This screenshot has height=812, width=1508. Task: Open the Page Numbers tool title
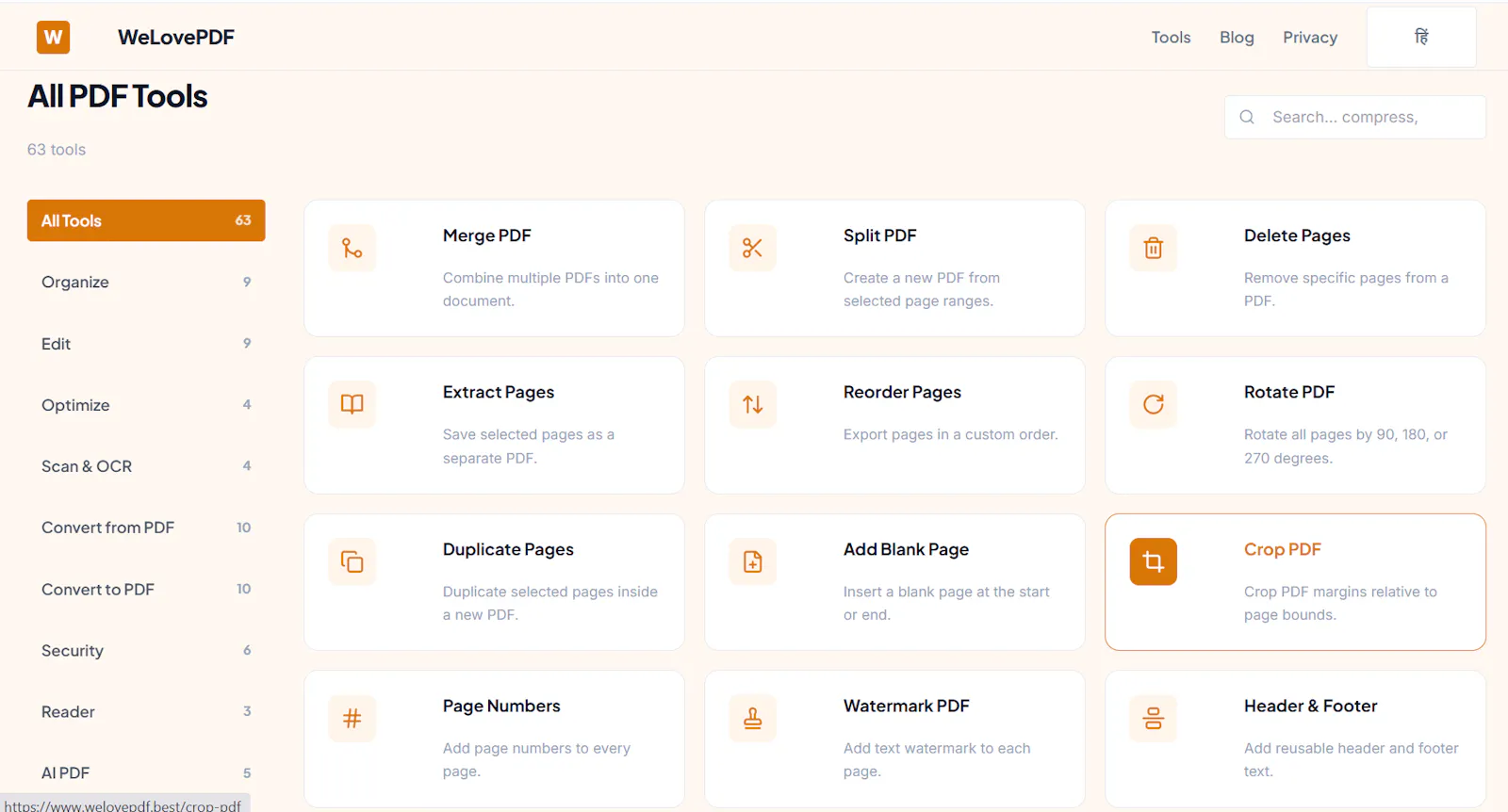pyautogui.click(x=501, y=706)
